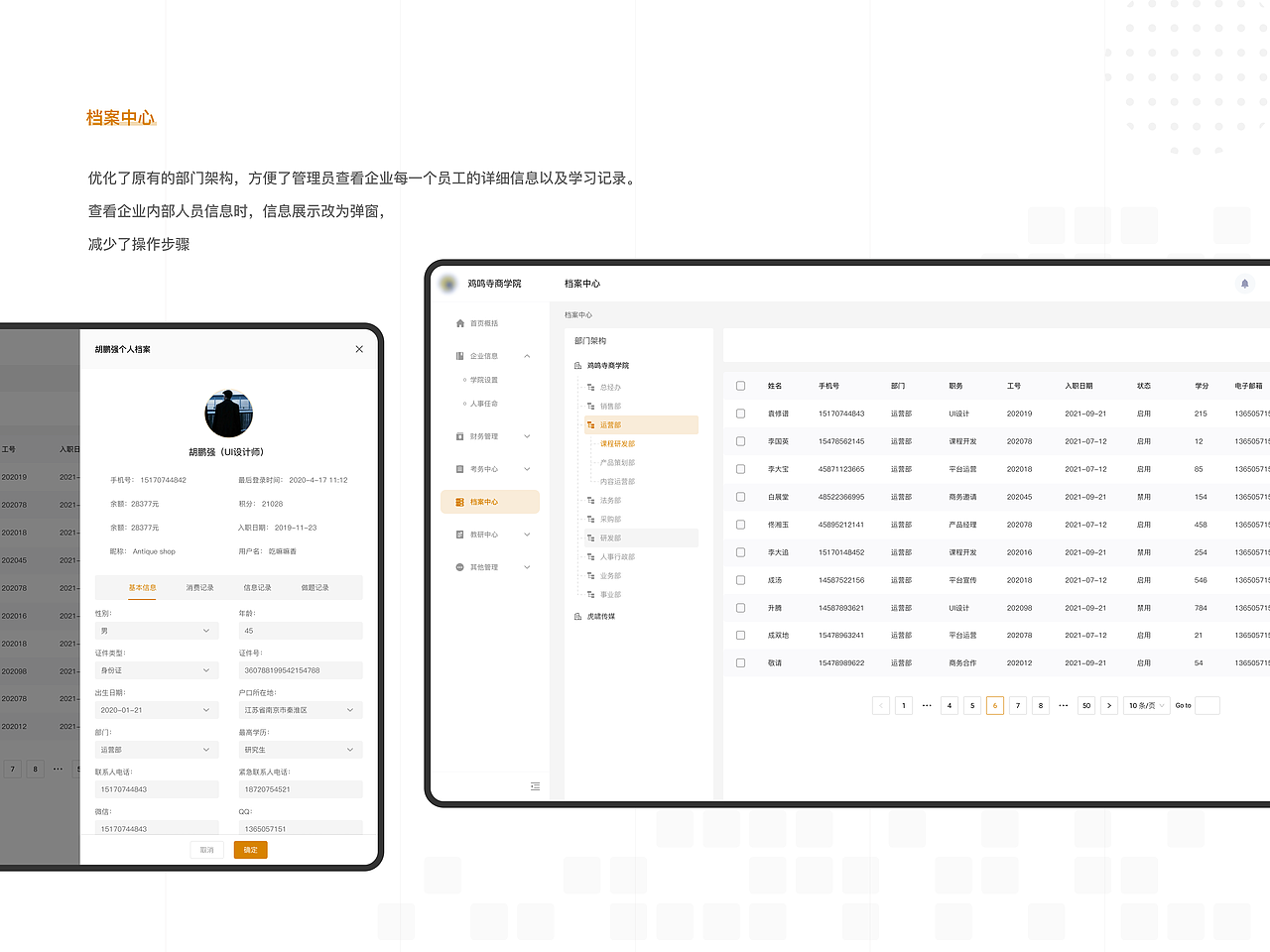
Task: Open the 教研中心 sidebar section
Action: [458, 534]
